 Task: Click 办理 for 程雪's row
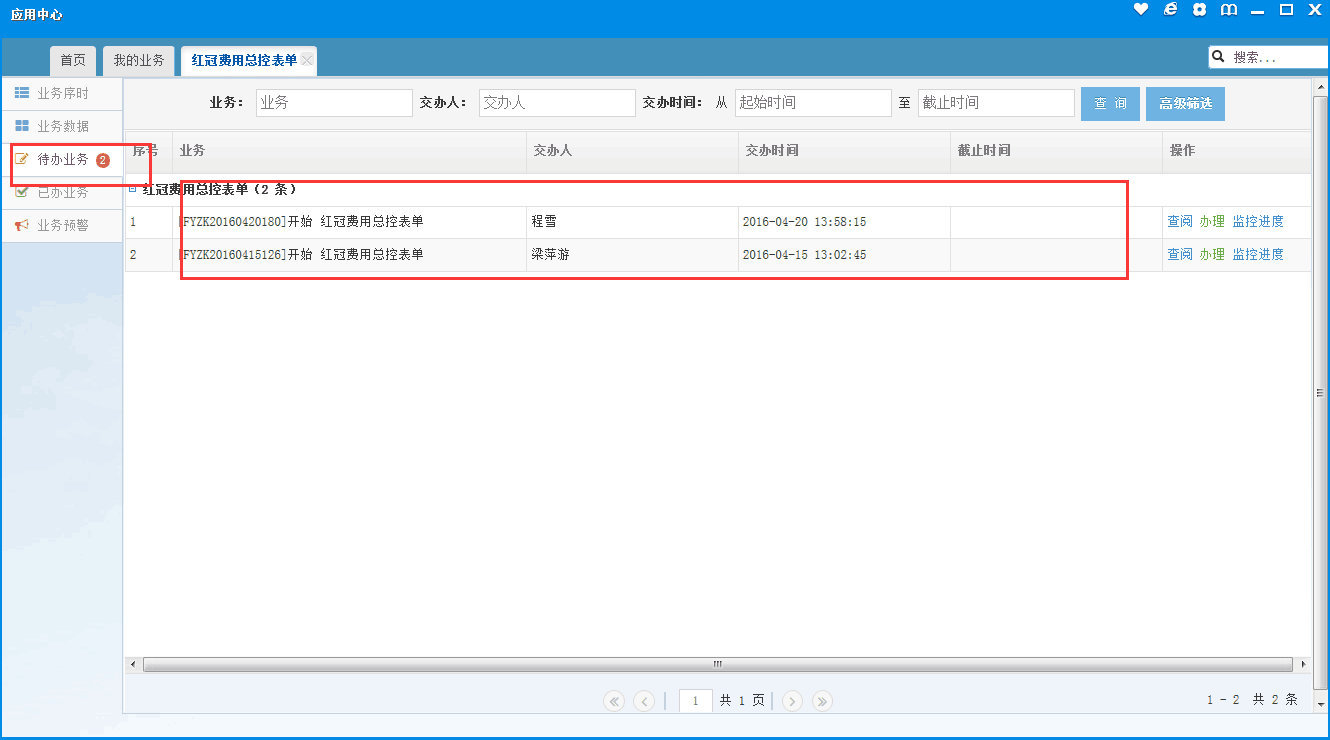[x=1212, y=222]
